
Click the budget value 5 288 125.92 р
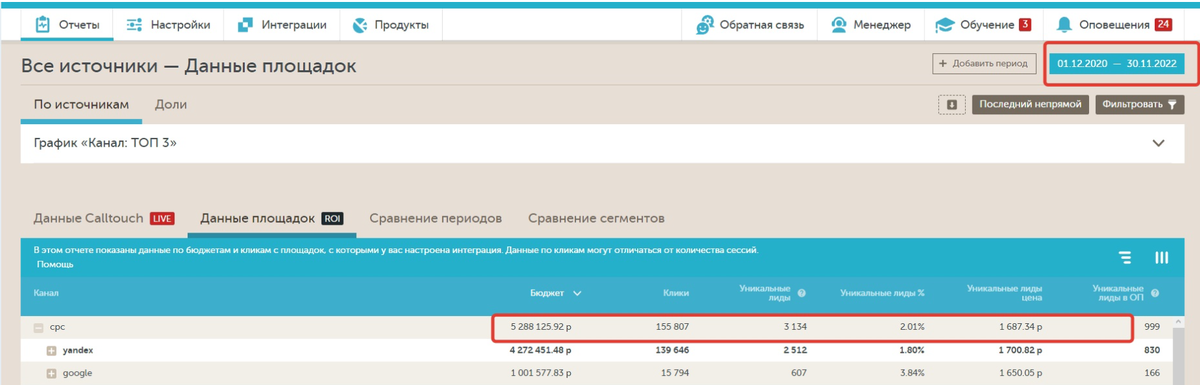[x=541, y=327]
